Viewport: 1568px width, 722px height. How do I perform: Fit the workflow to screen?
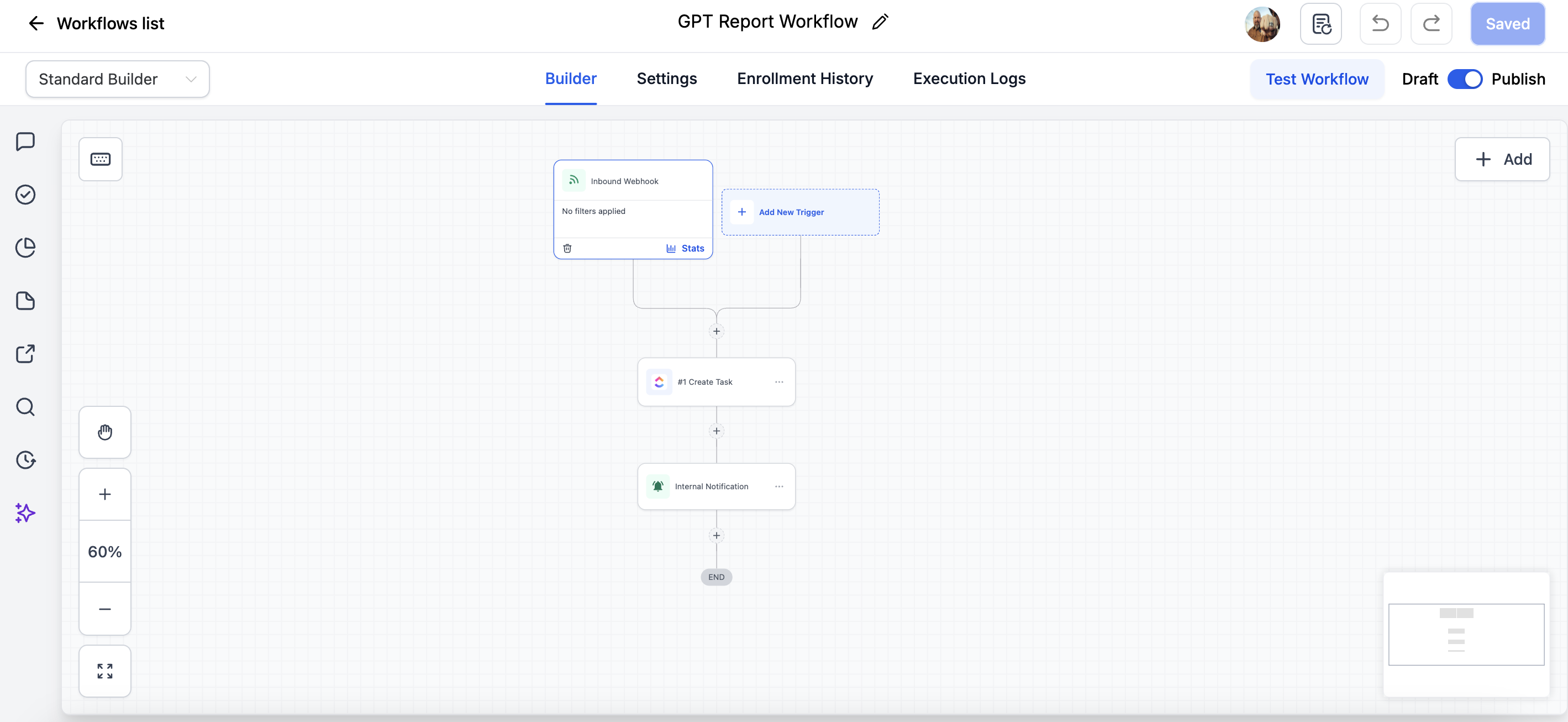[104, 671]
